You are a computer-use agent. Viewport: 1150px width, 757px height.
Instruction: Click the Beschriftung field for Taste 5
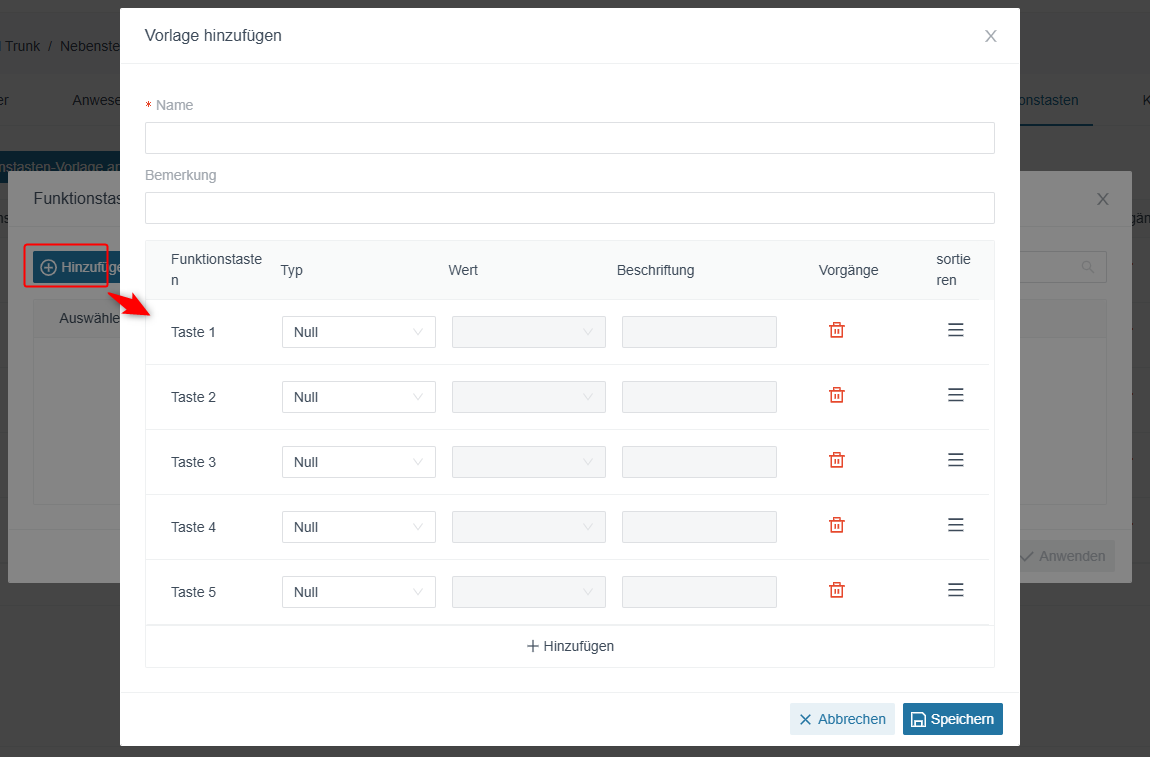pyautogui.click(x=699, y=592)
